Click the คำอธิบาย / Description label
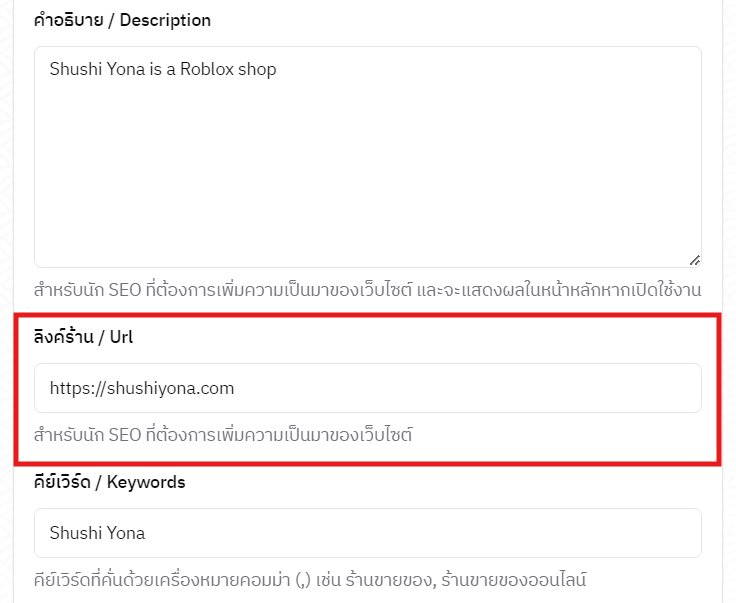Screen dimensions: 736x603 [122, 20]
